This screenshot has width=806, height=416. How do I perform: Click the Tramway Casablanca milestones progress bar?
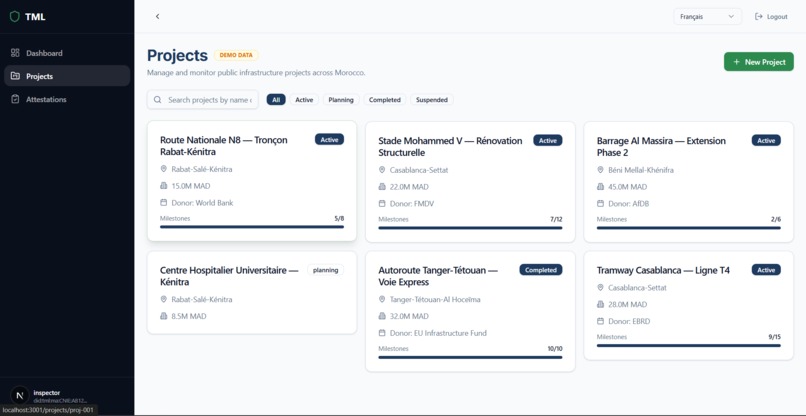(x=689, y=346)
